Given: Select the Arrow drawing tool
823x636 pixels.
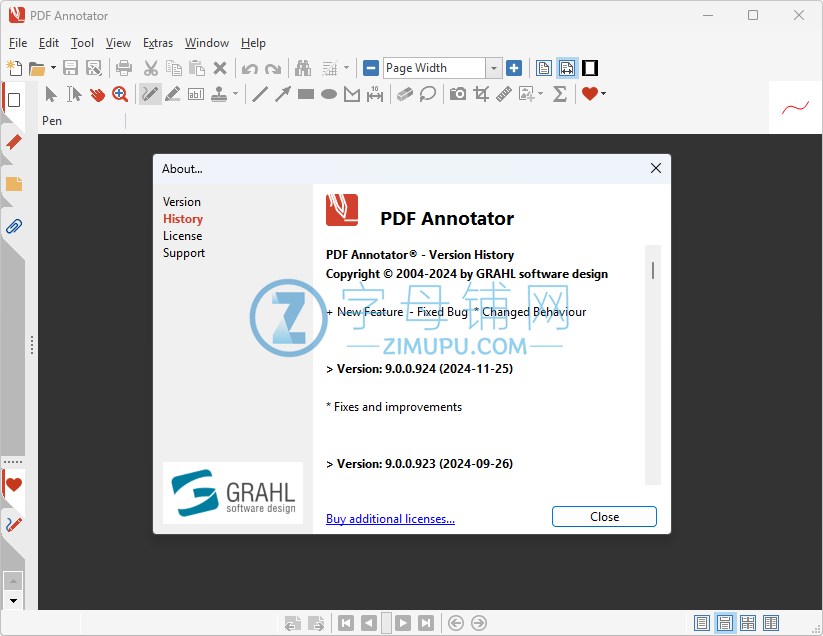Looking at the screenshot, I should click(283, 94).
